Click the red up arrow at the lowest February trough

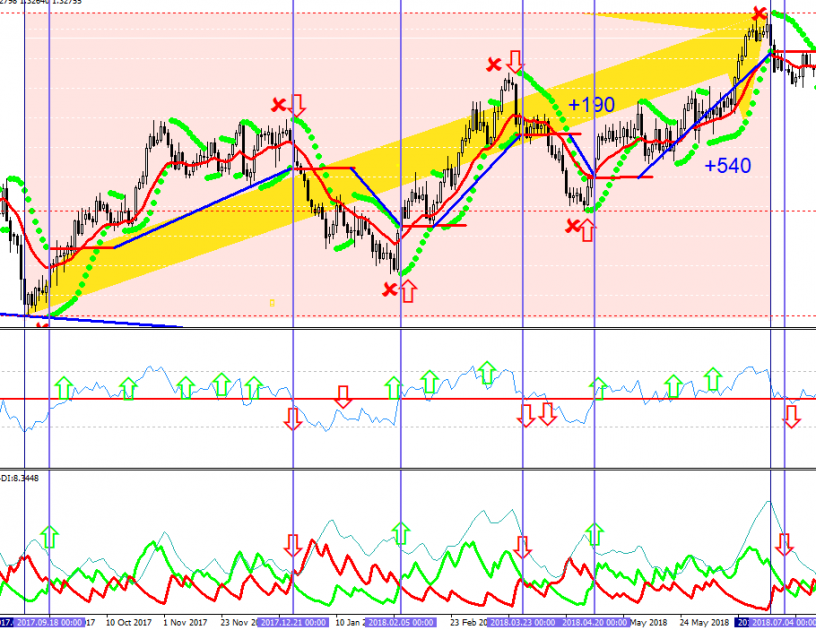click(408, 291)
